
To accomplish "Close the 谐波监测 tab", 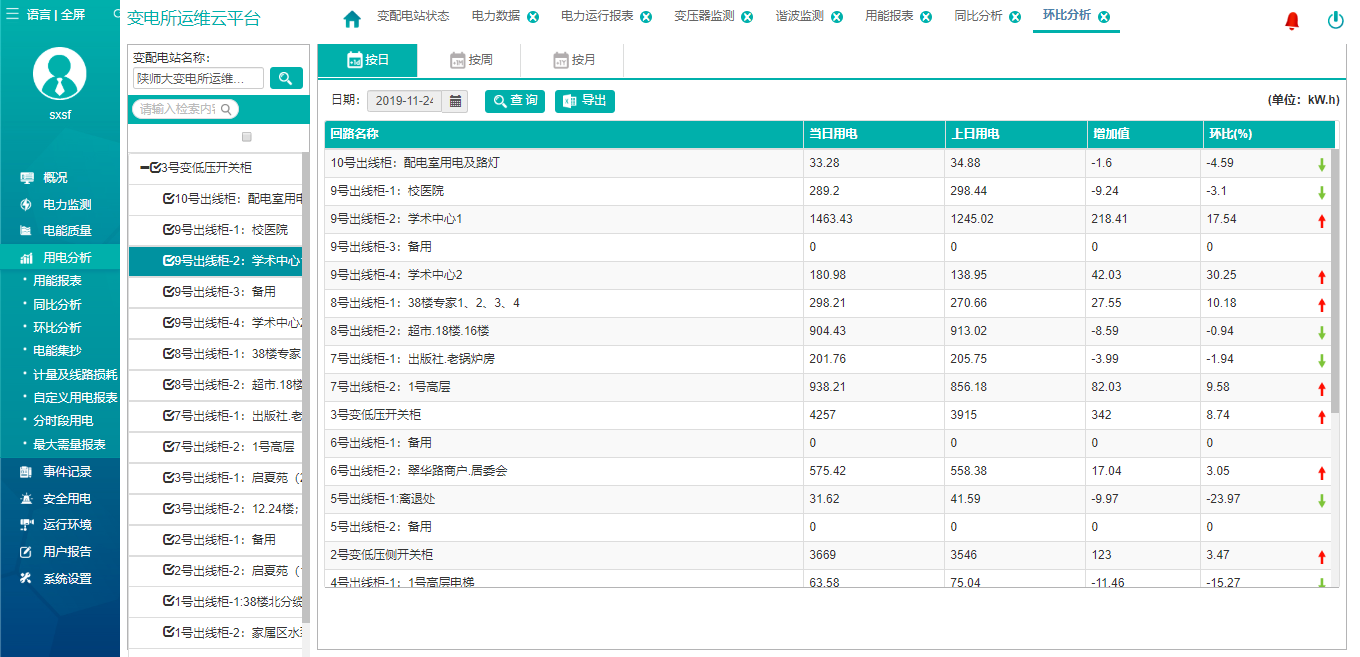I will coord(836,17).
